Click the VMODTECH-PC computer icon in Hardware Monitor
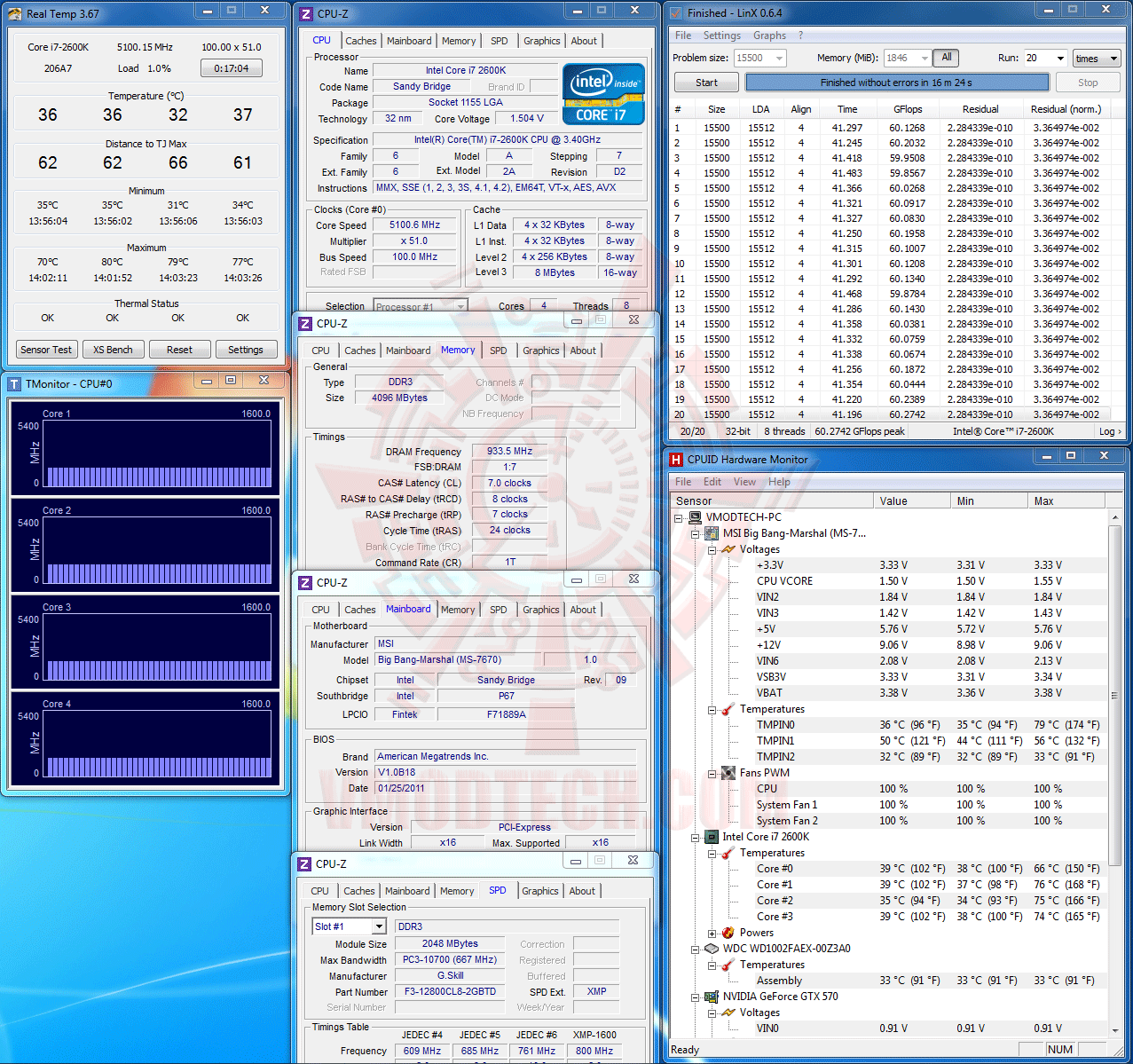Screen dimensions: 1133x1064 (x=695, y=517)
